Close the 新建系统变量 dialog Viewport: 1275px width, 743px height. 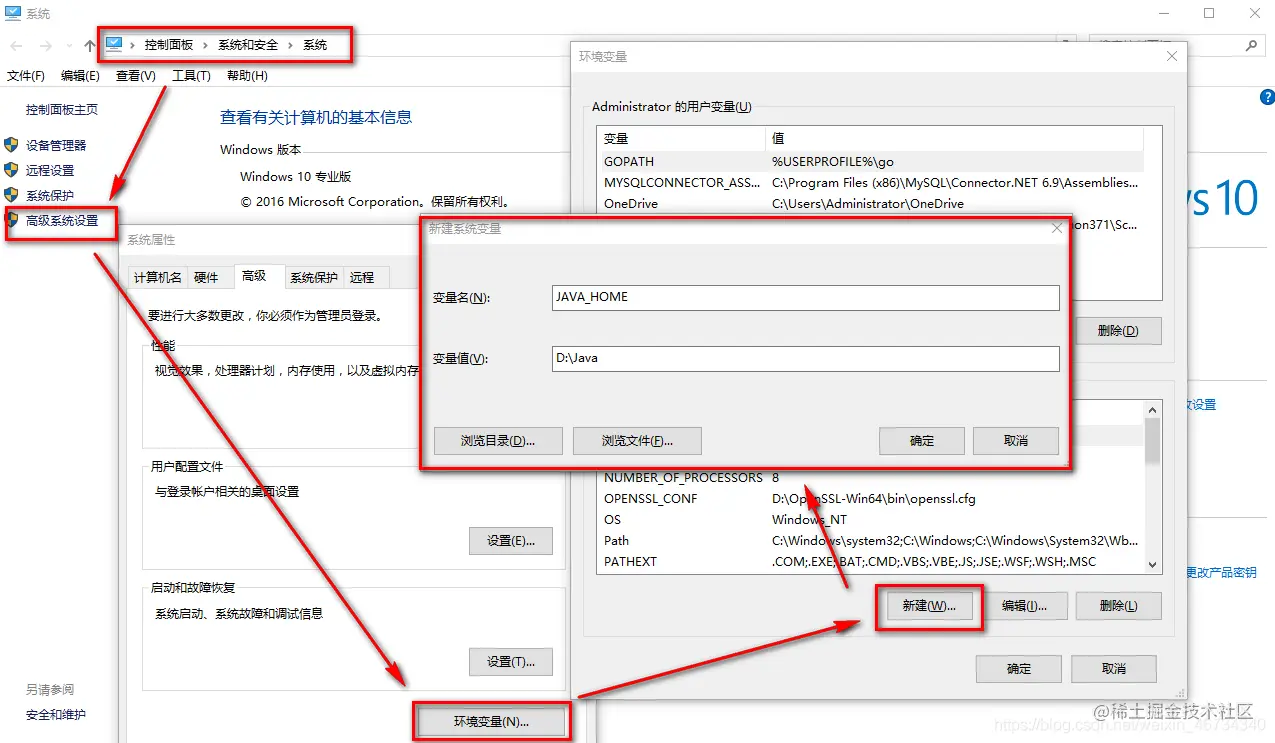point(1056,229)
